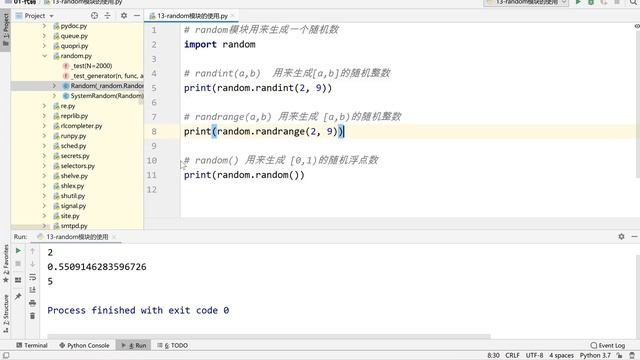Expand the secrets.py tree node
Screen dimensions: 640x360
[44, 156]
